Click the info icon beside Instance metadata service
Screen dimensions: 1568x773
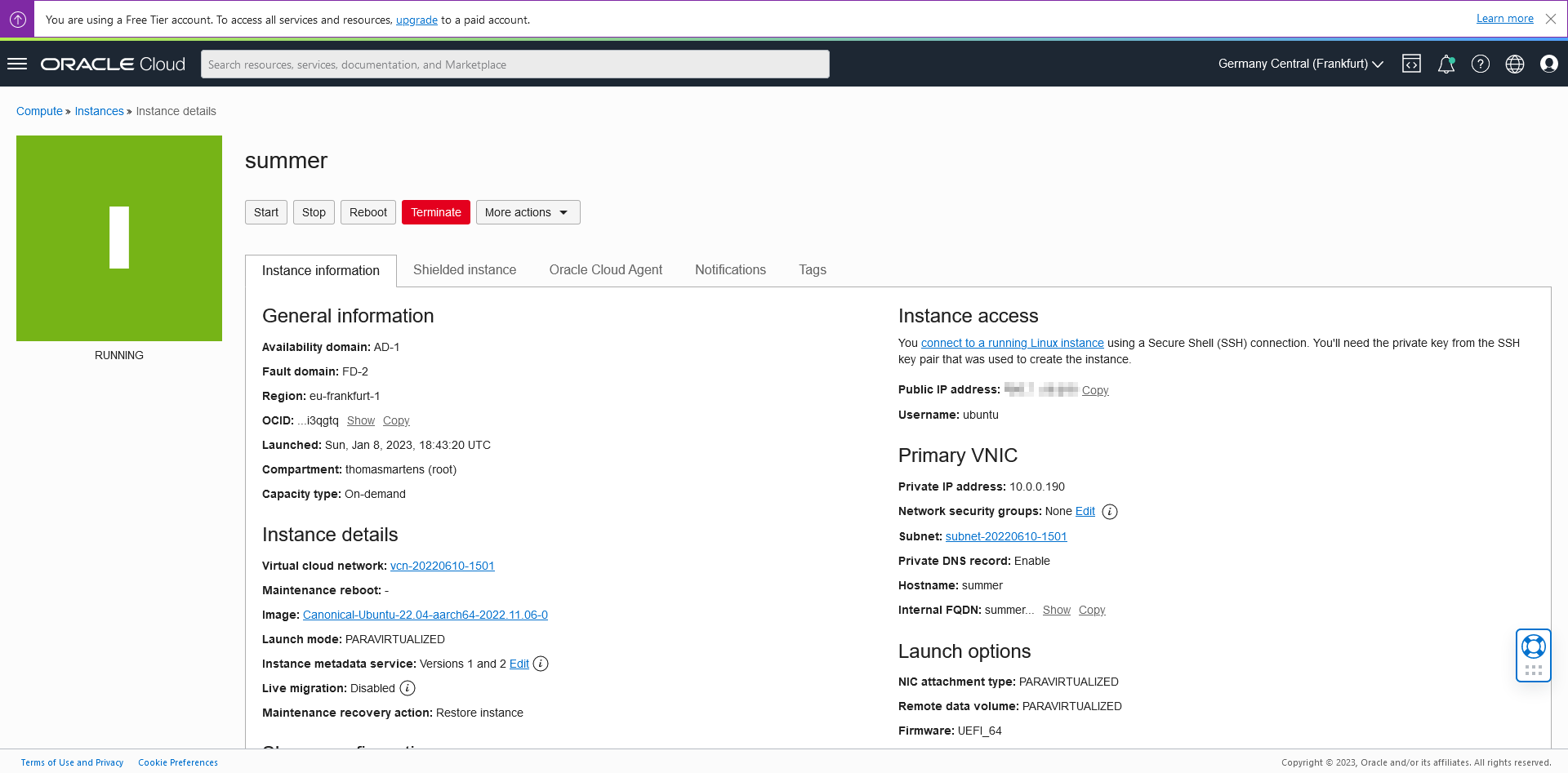pyautogui.click(x=540, y=664)
